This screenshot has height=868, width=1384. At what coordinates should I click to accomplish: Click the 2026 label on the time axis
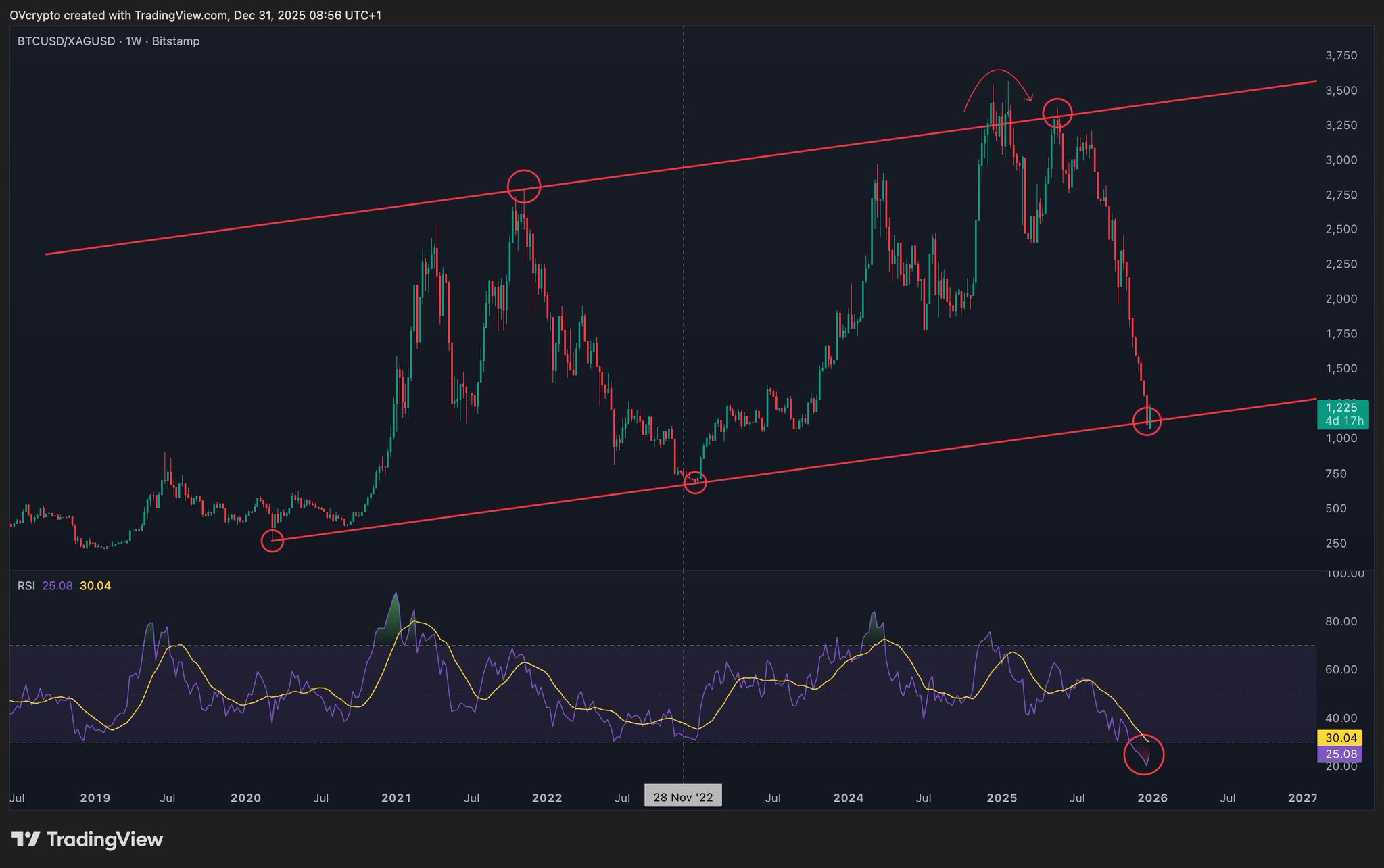click(1152, 798)
